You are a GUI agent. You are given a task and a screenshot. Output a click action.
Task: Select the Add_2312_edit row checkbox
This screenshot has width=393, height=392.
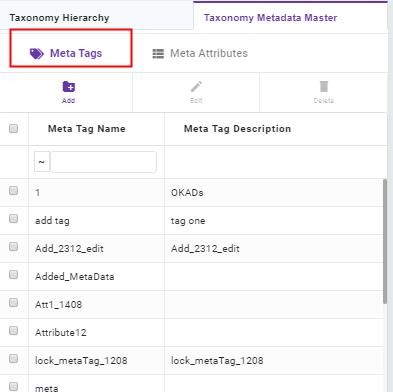(13, 247)
